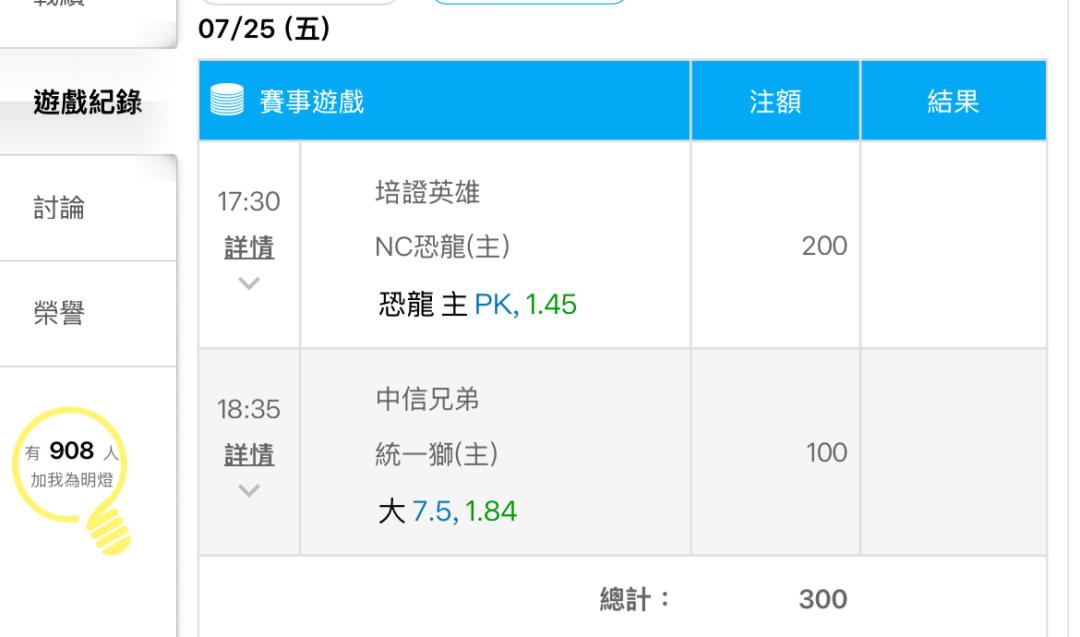Open 詳情 link for 17:30 game
Viewport: 1080px width, 637px height.
point(249,247)
